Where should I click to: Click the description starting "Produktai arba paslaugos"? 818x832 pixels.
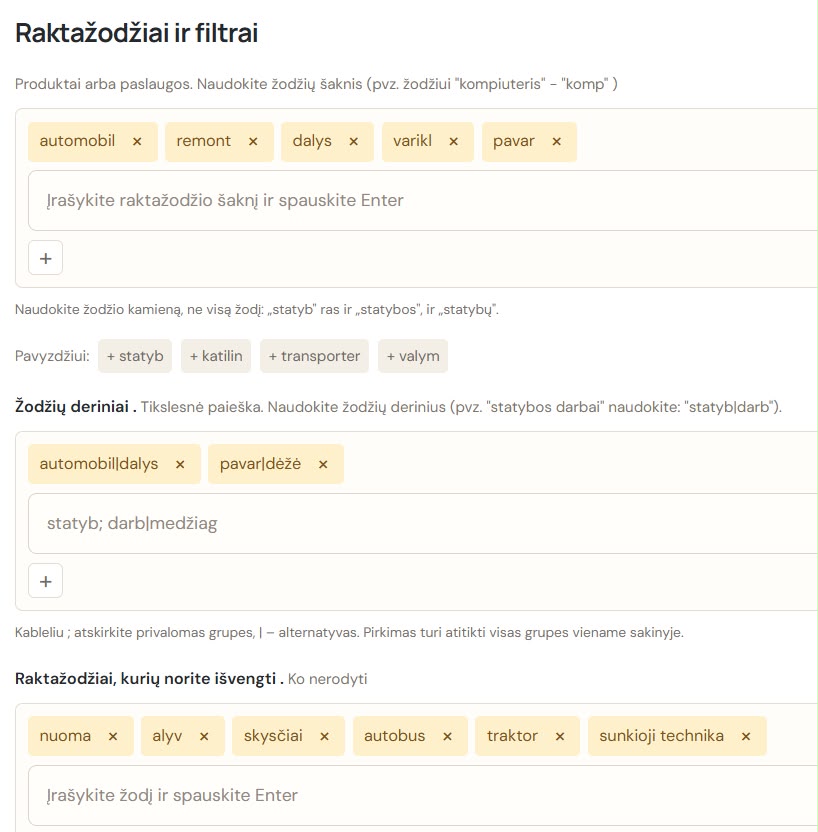point(316,84)
